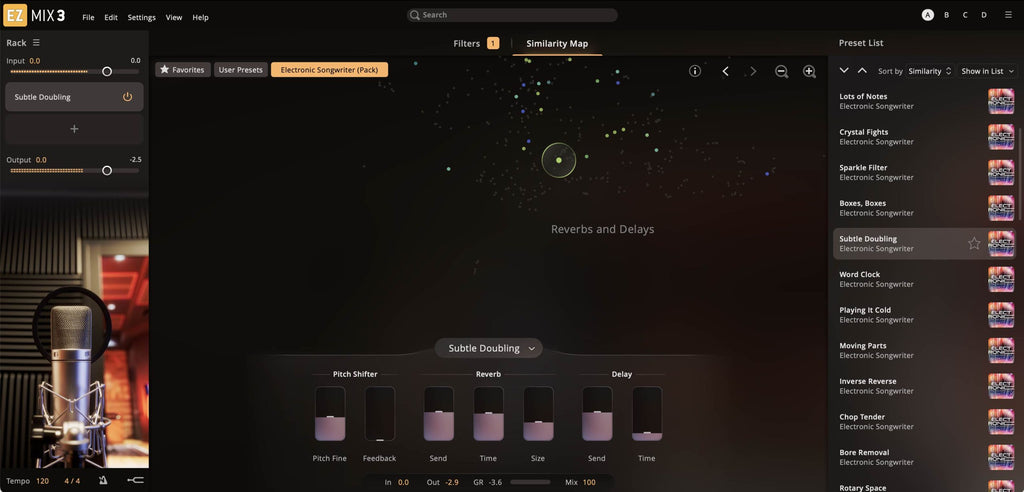Open the View menu
The height and width of the screenshot is (492, 1024).
(x=174, y=18)
